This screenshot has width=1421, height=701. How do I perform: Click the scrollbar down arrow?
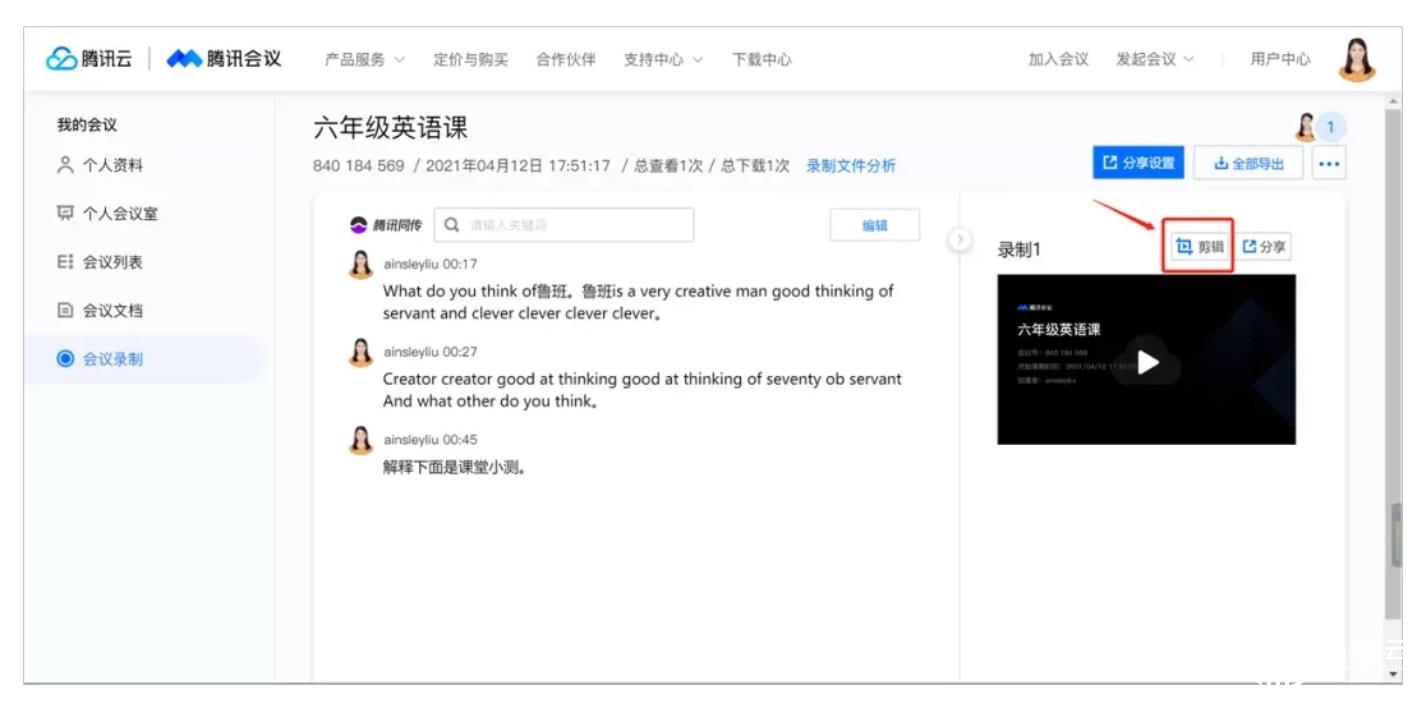coord(1395,674)
